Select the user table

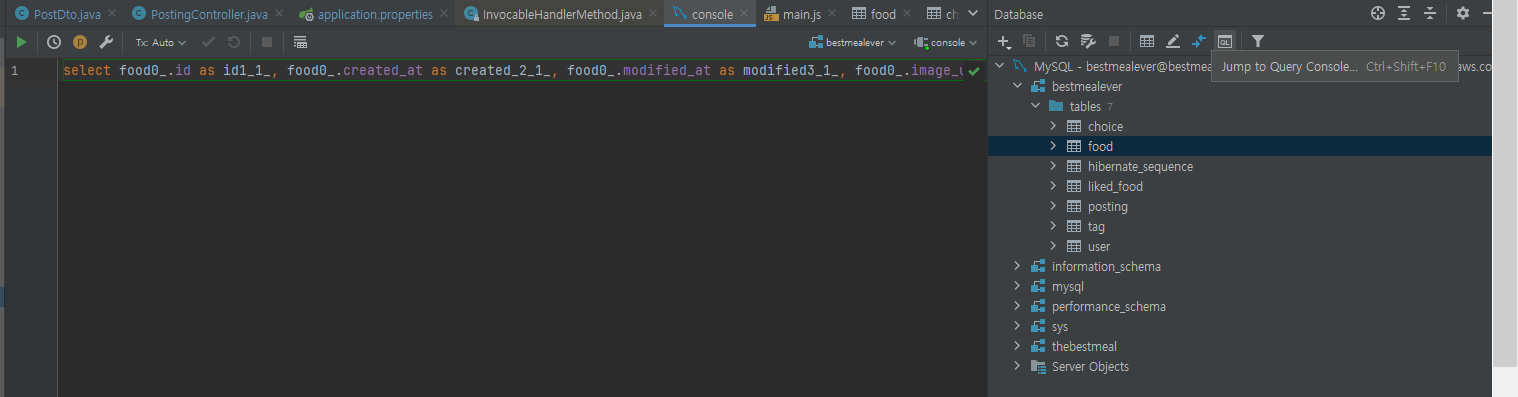click(x=1099, y=247)
